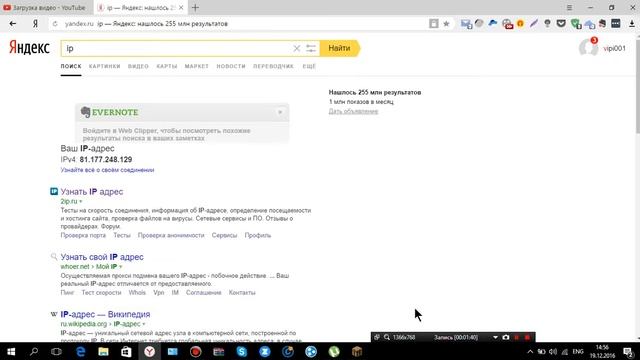Click IP address 81.177.248.129
Viewport: 640px width, 360px height.
coord(106,160)
